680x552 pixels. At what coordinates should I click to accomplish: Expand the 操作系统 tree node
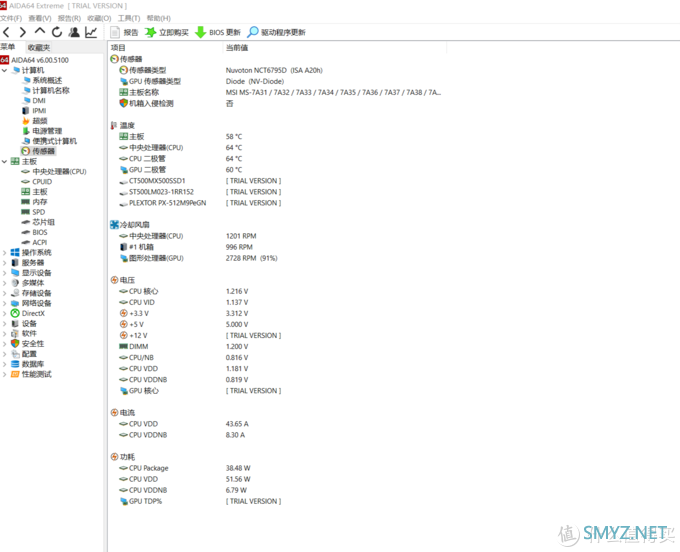pos(4,252)
